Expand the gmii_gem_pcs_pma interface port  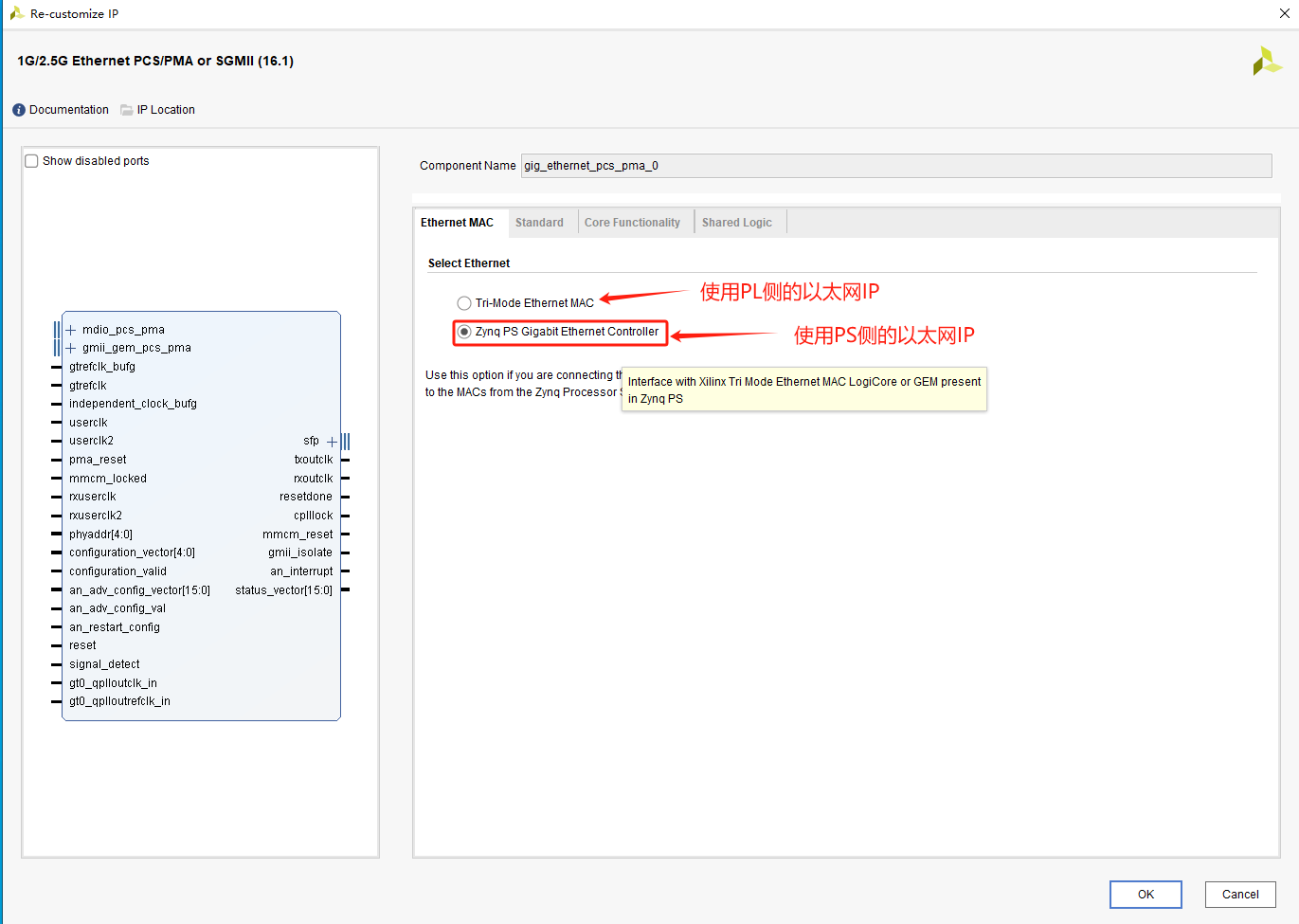coord(71,348)
